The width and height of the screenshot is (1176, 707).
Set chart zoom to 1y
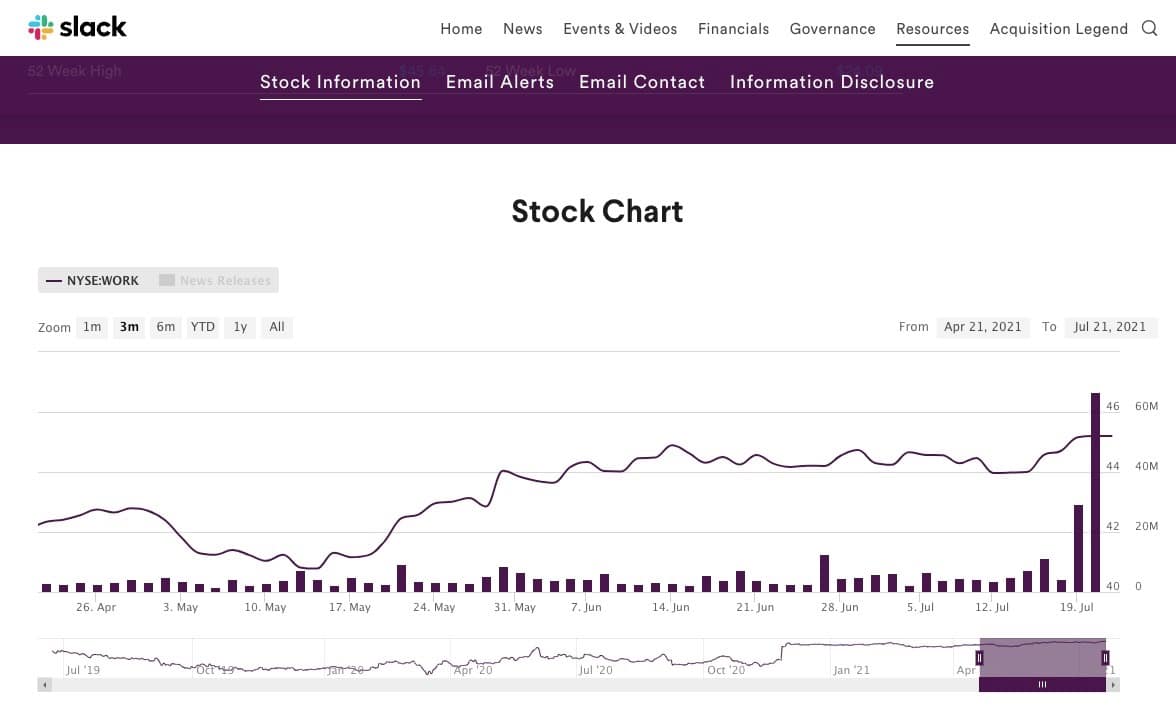click(240, 327)
